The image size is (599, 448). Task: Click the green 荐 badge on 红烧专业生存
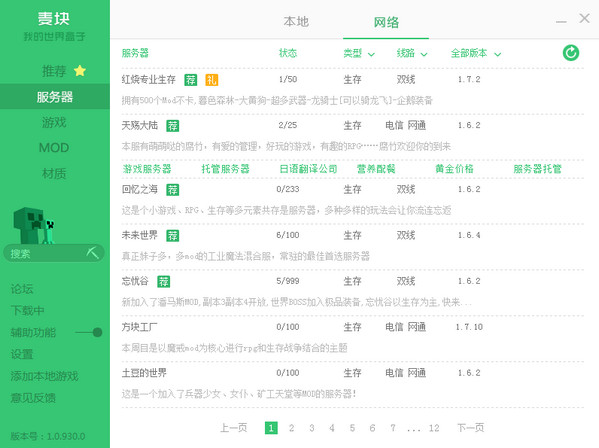pyautogui.click(x=191, y=79)
